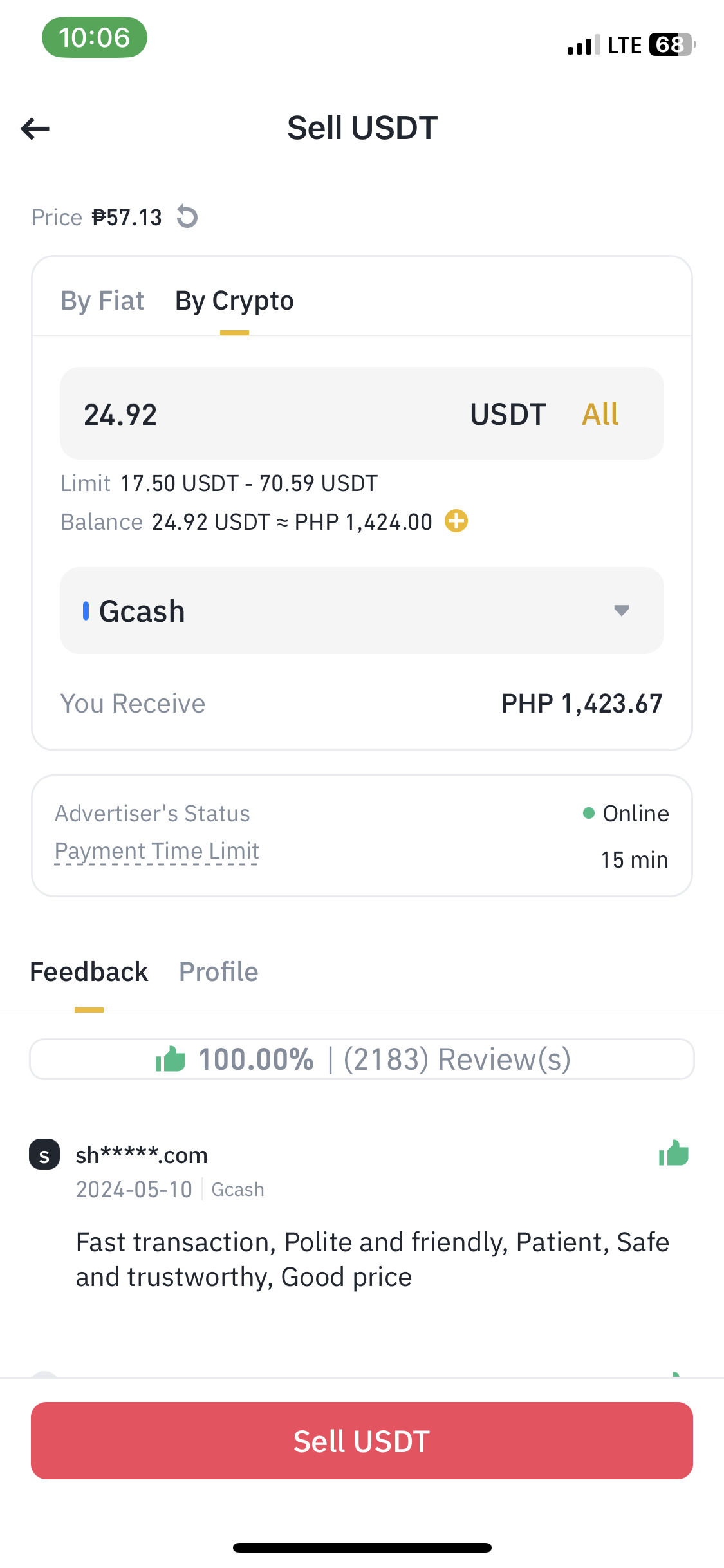
Task: Tap the green thumbs-up on the sh*****.com review
Action: [x=674, y=1153]
